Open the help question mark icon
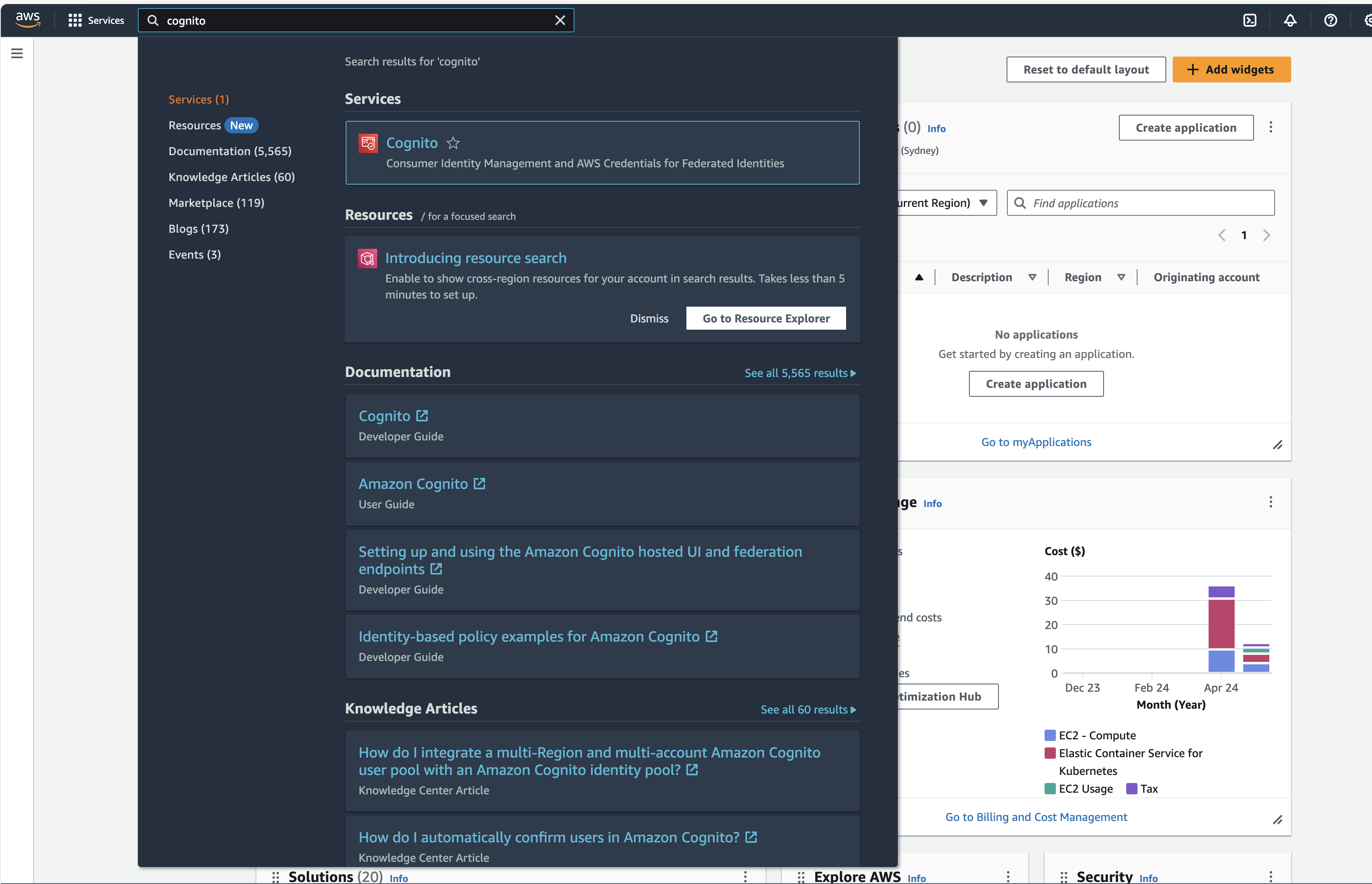 pos(1330,21)
